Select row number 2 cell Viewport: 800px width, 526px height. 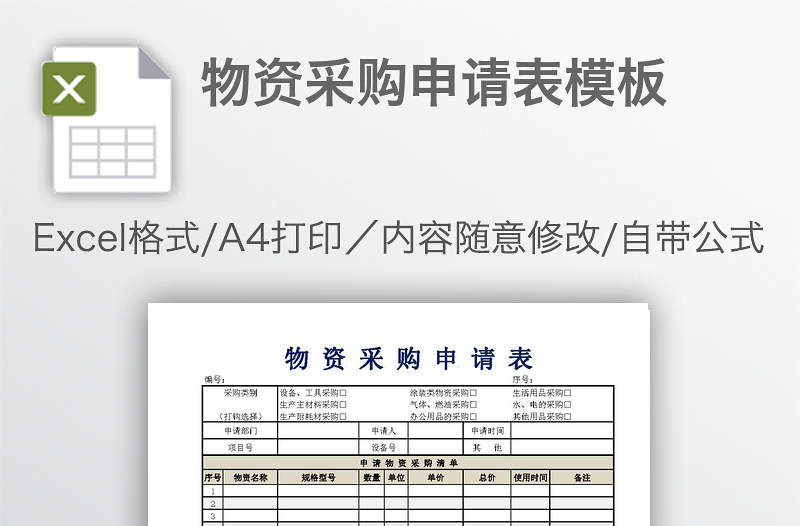pyautogui.click(x=213, y=504)
